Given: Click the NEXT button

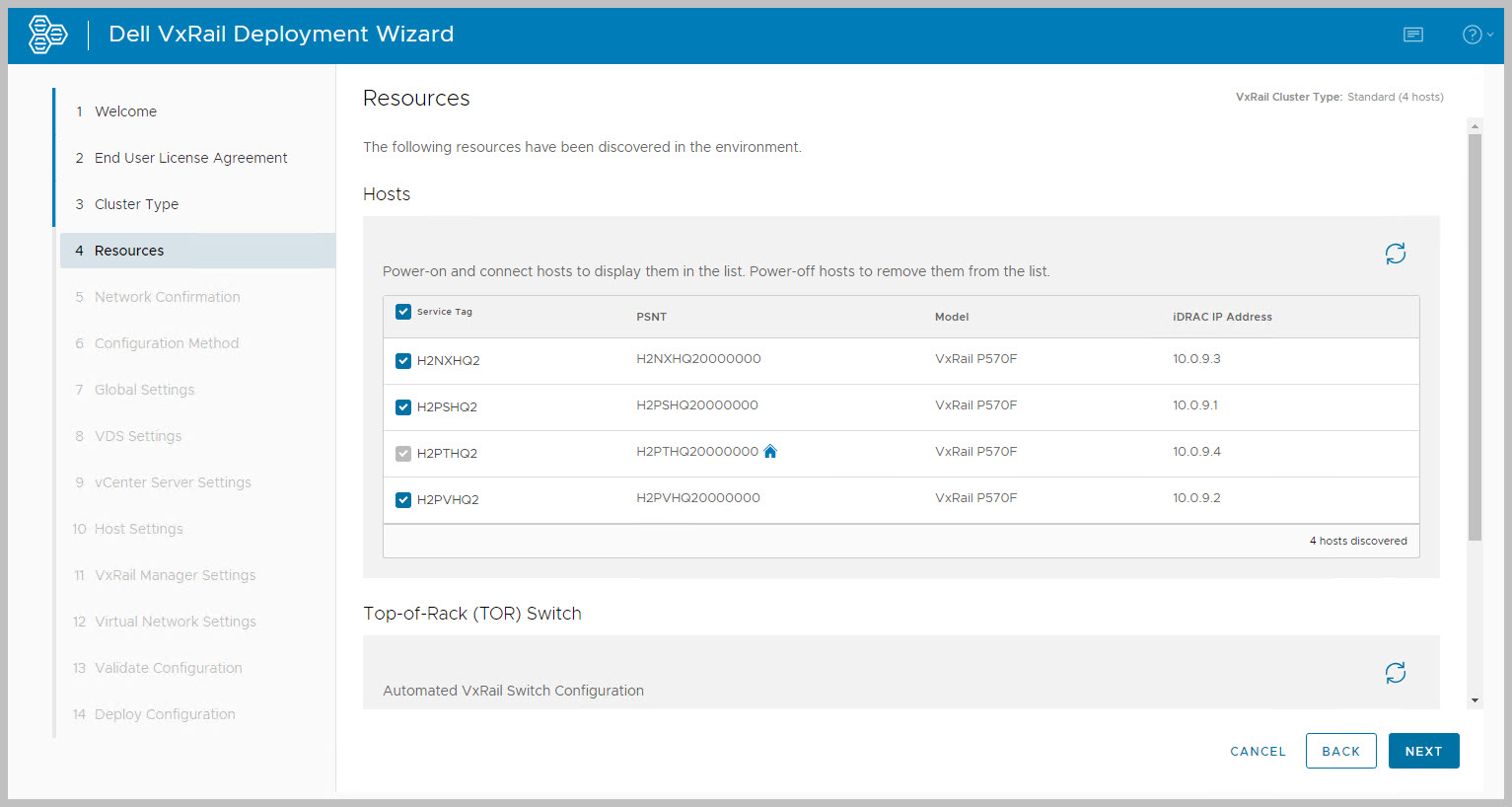Looking at the screenshot, I should 1423,751.
